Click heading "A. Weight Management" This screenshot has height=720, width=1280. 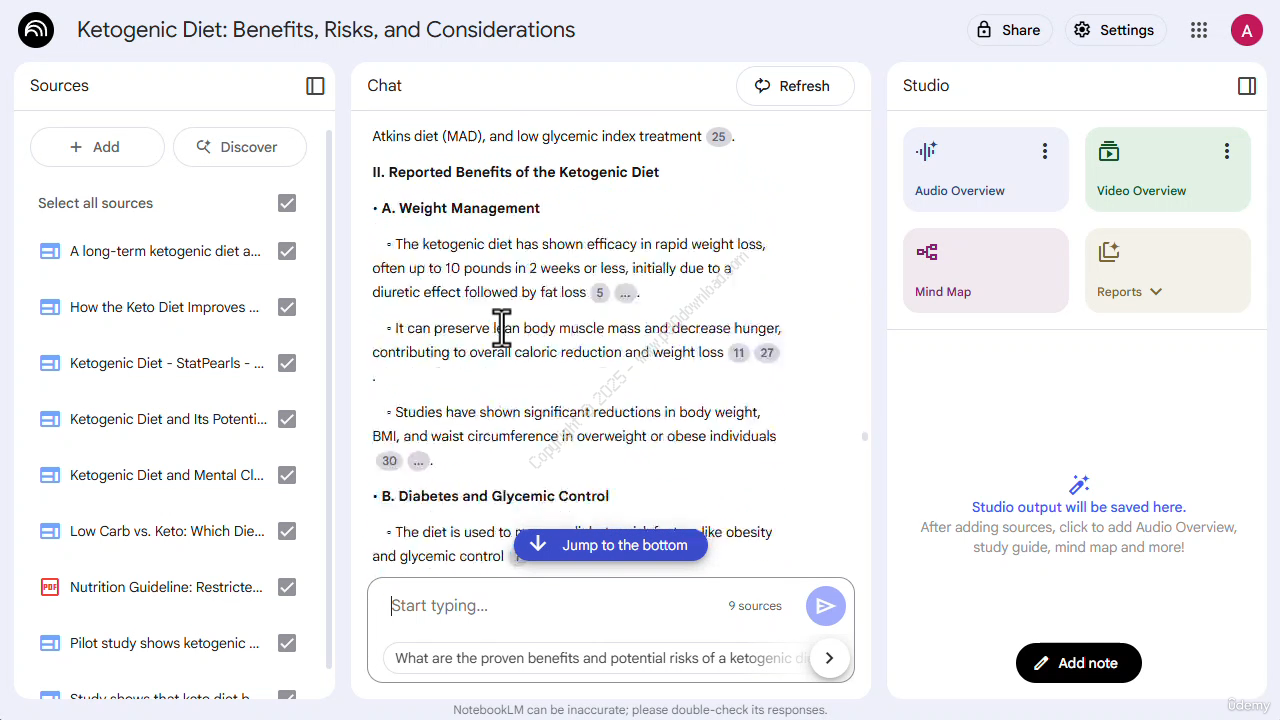[x=461, y=208]
